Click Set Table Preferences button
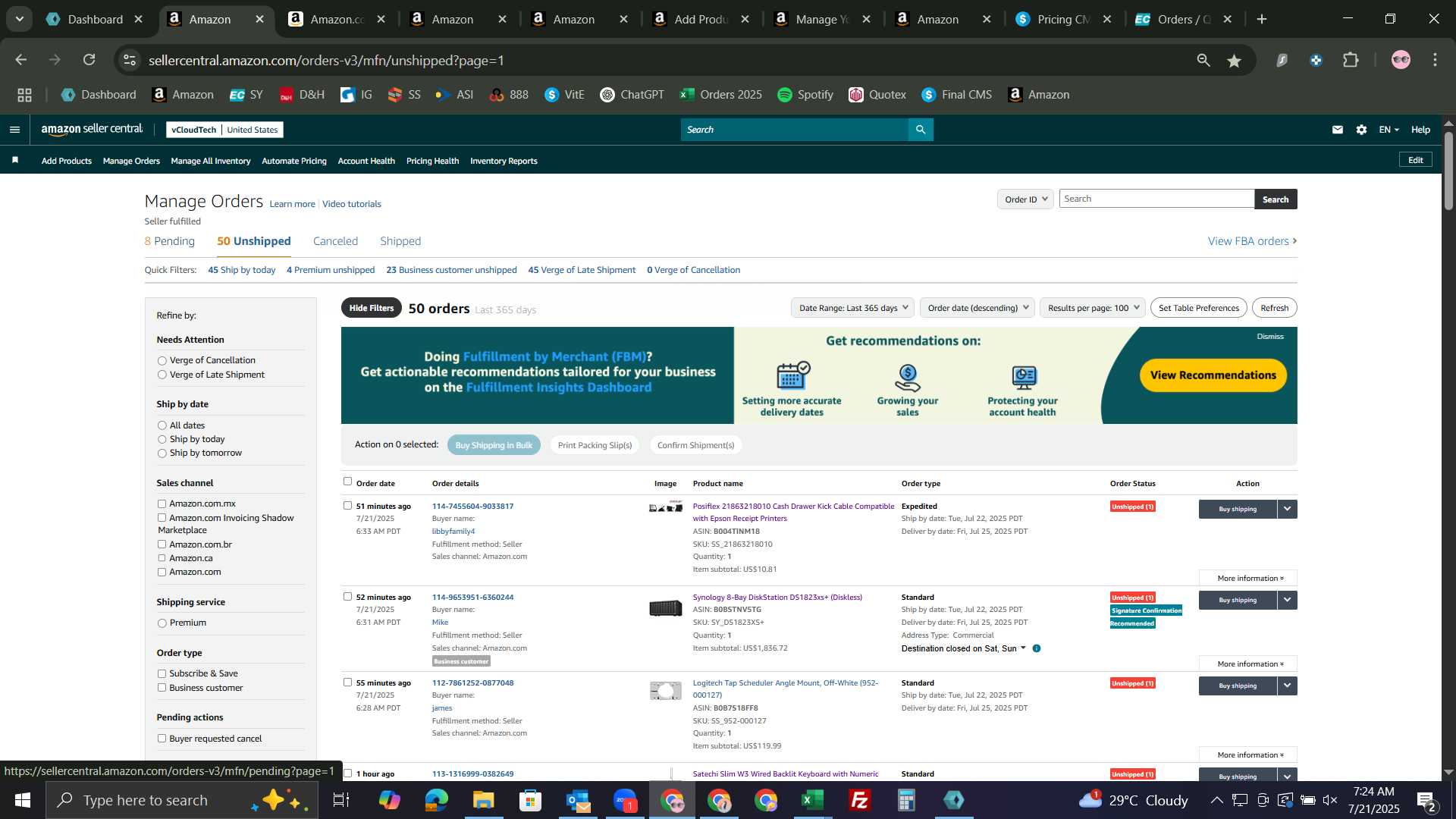 tap(1198, 308)
